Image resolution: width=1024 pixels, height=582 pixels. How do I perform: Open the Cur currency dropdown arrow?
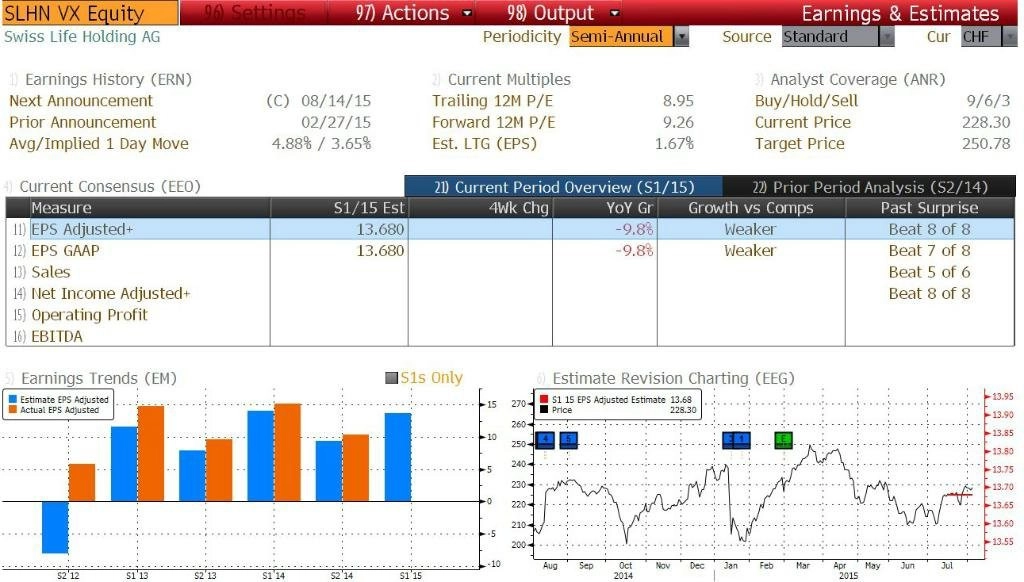click(x=1010, y=37)
